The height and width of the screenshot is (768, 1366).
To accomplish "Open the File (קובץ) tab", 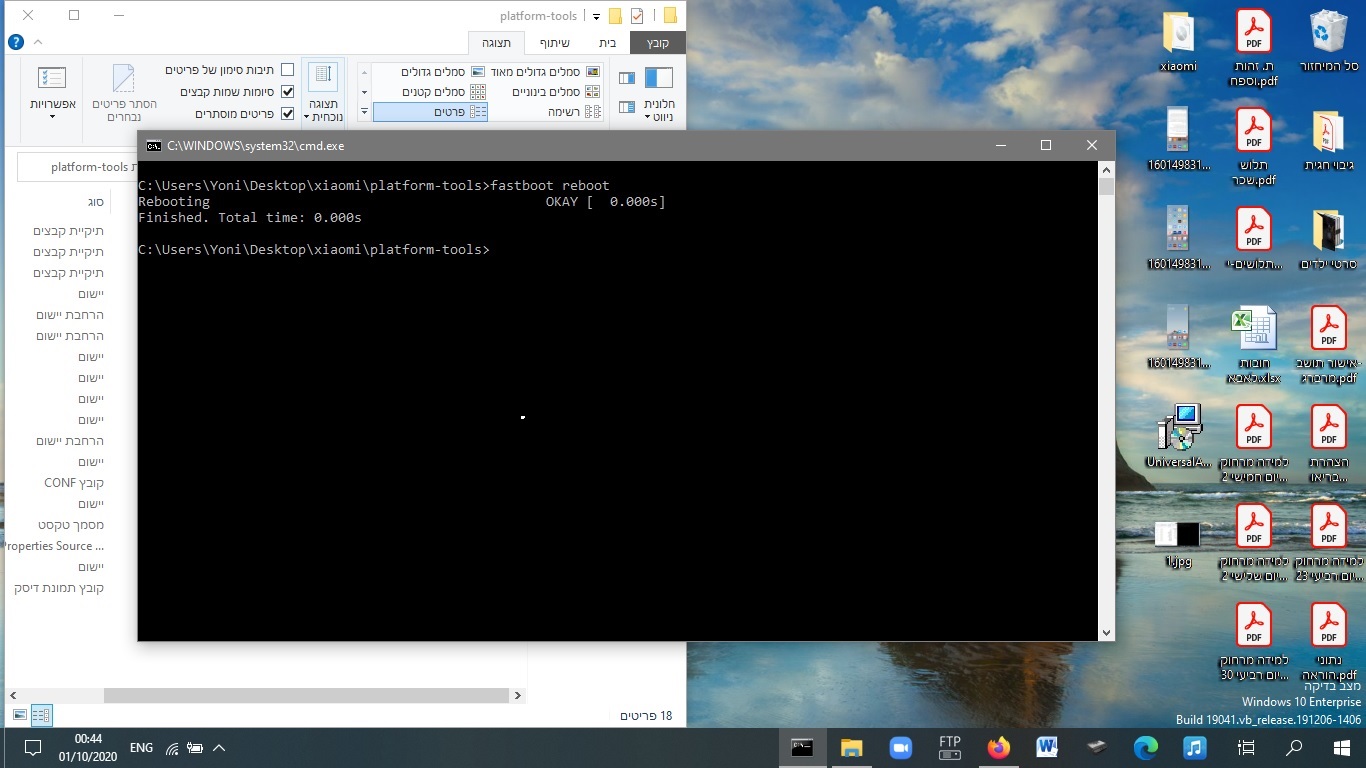I will coord(658,43).
